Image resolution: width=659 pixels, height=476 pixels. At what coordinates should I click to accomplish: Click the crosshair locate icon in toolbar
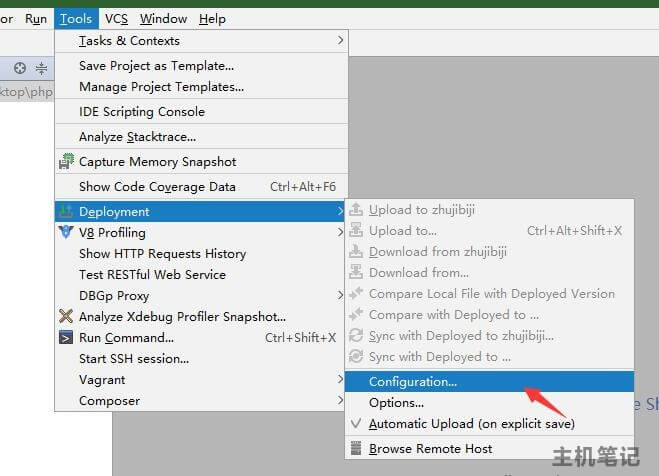tap(19, 68)
